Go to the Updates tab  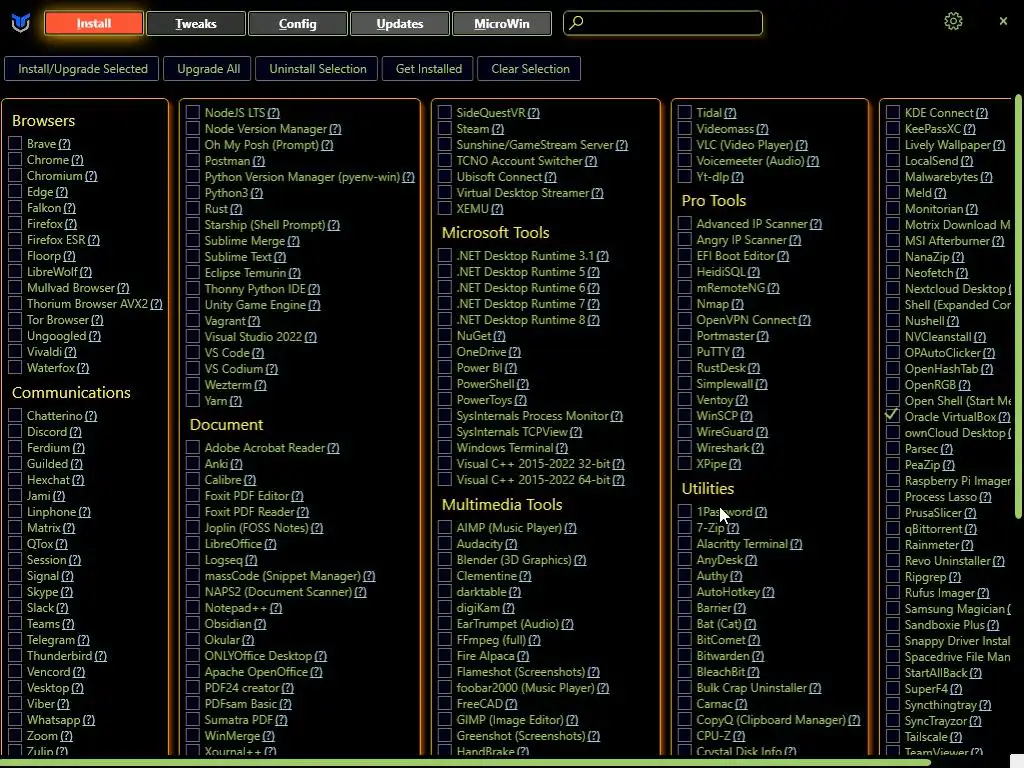pos(400,24)
